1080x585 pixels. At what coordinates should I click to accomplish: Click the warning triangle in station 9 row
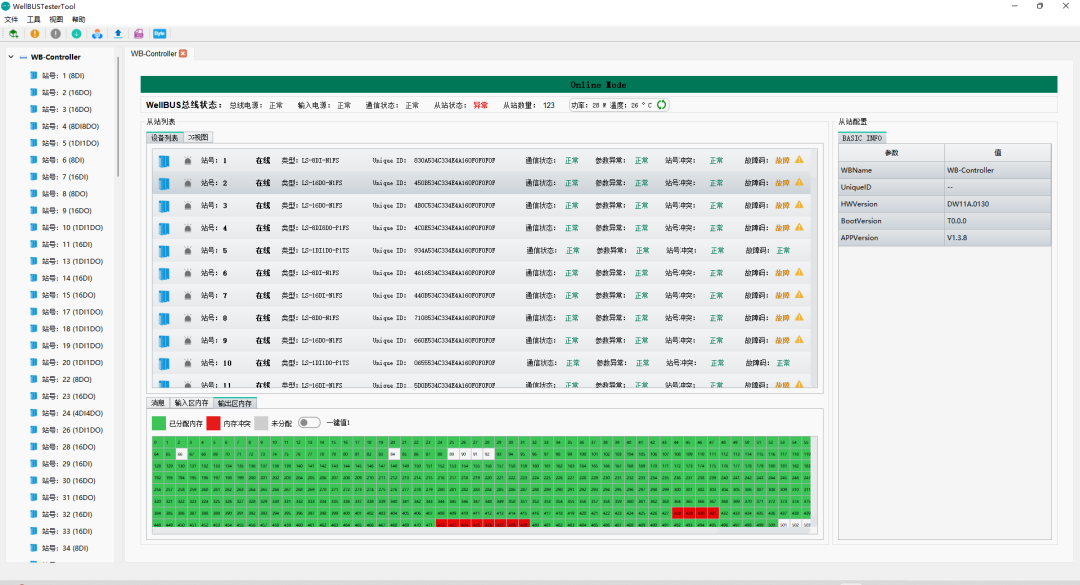click(799, 340)
